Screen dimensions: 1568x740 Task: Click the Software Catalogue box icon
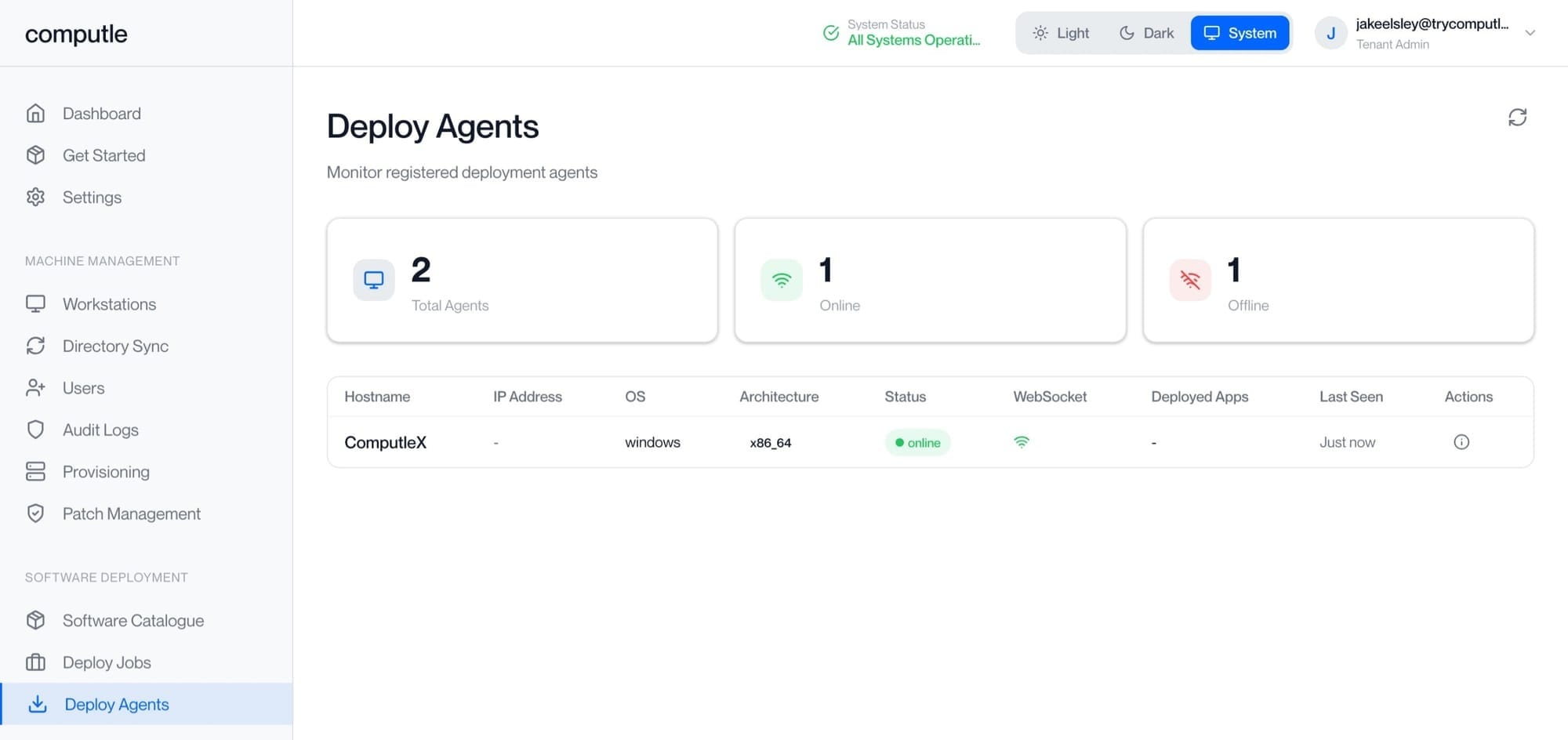35,620
